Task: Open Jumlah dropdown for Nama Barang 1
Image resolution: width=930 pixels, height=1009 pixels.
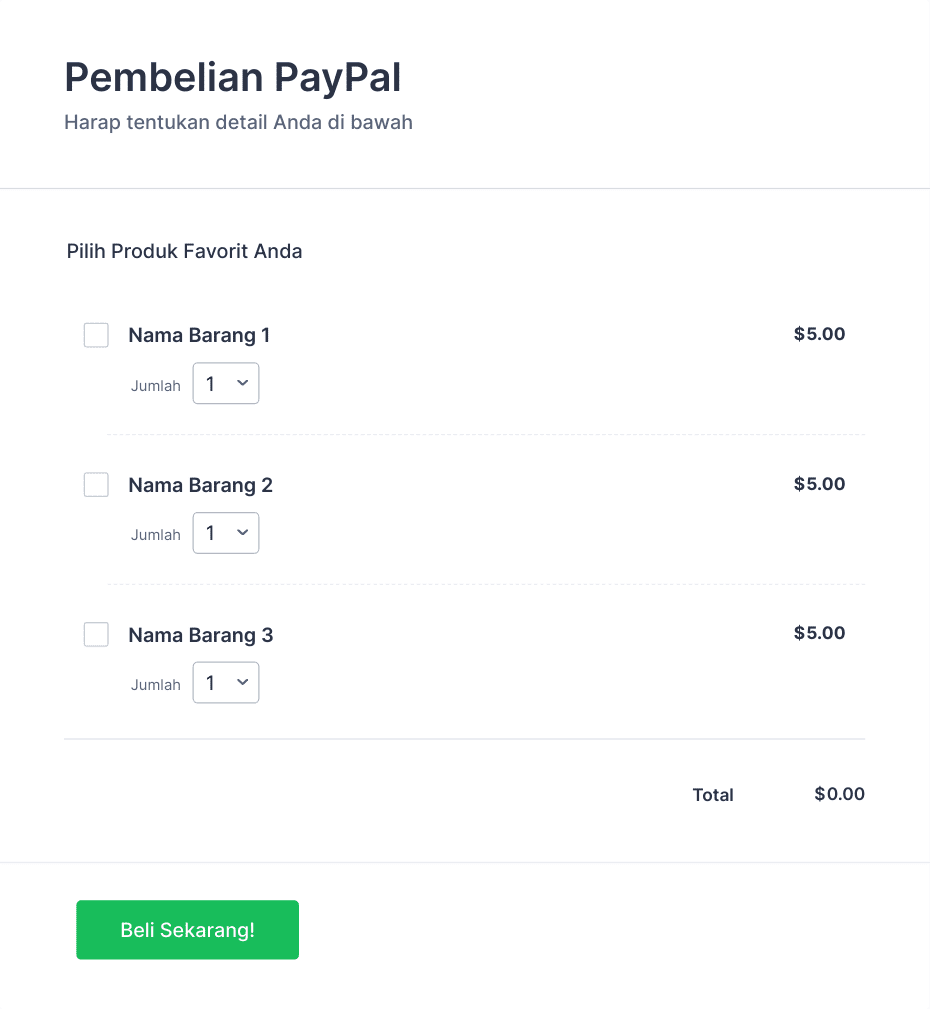Action: 226,384
